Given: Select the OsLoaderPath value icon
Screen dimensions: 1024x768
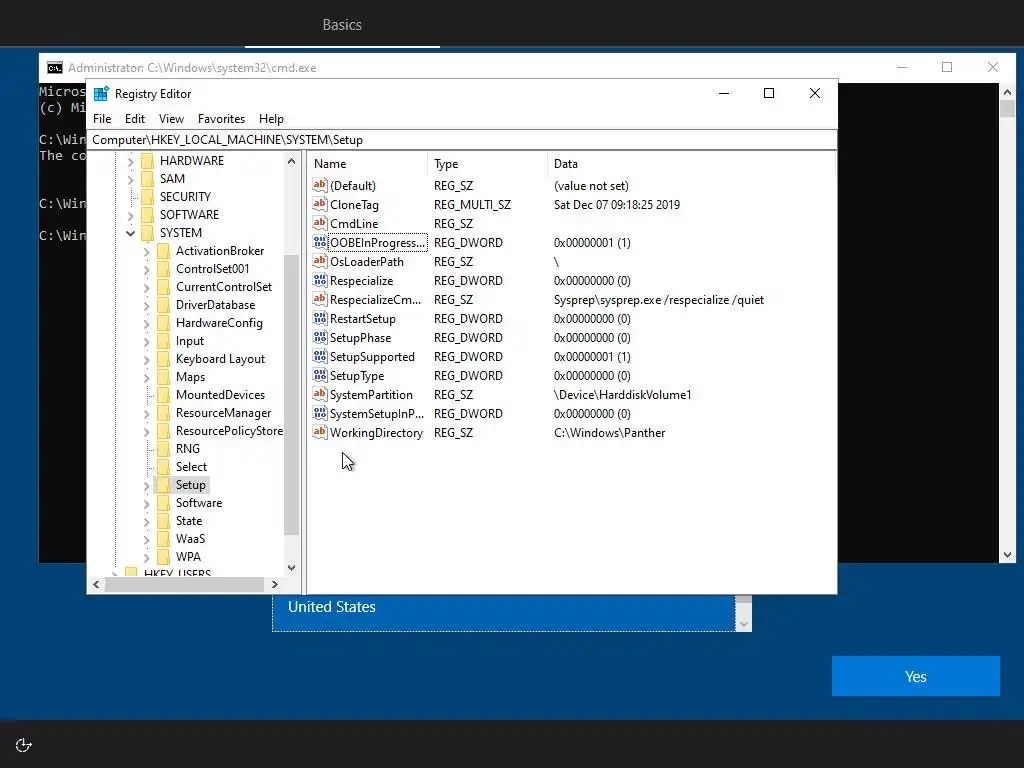Looking at the screenshot, I should (x=319, y=261).
